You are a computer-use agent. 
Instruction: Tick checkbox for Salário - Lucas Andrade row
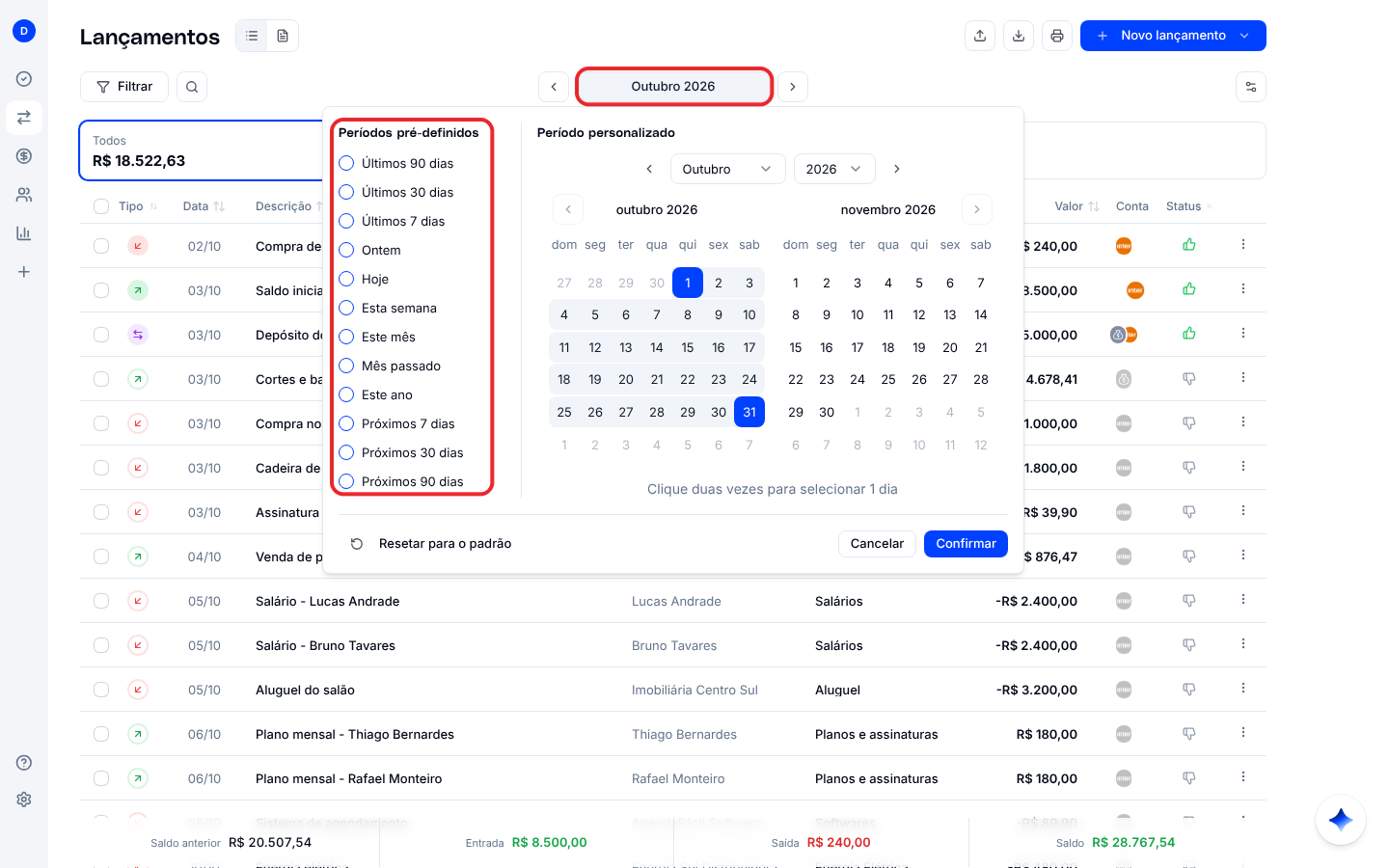point(101,601)
